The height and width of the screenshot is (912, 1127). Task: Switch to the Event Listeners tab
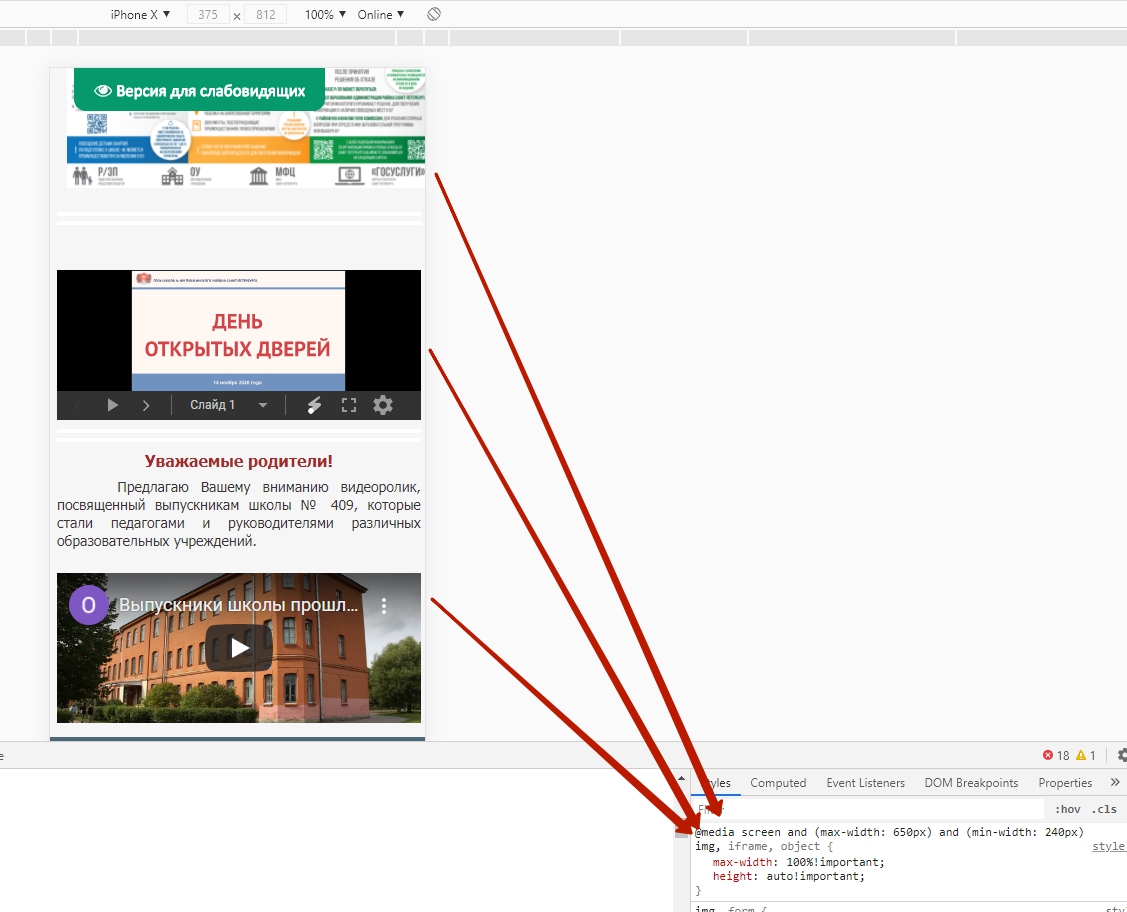(865, 783)
